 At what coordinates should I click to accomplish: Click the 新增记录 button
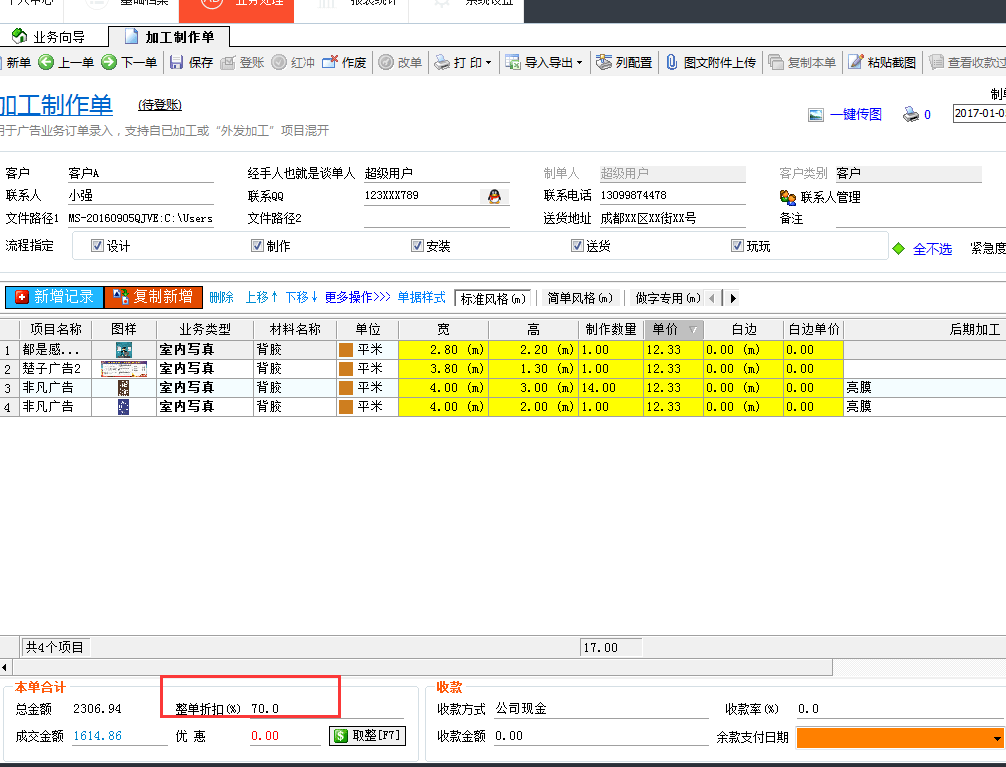(x=53, y=297)
